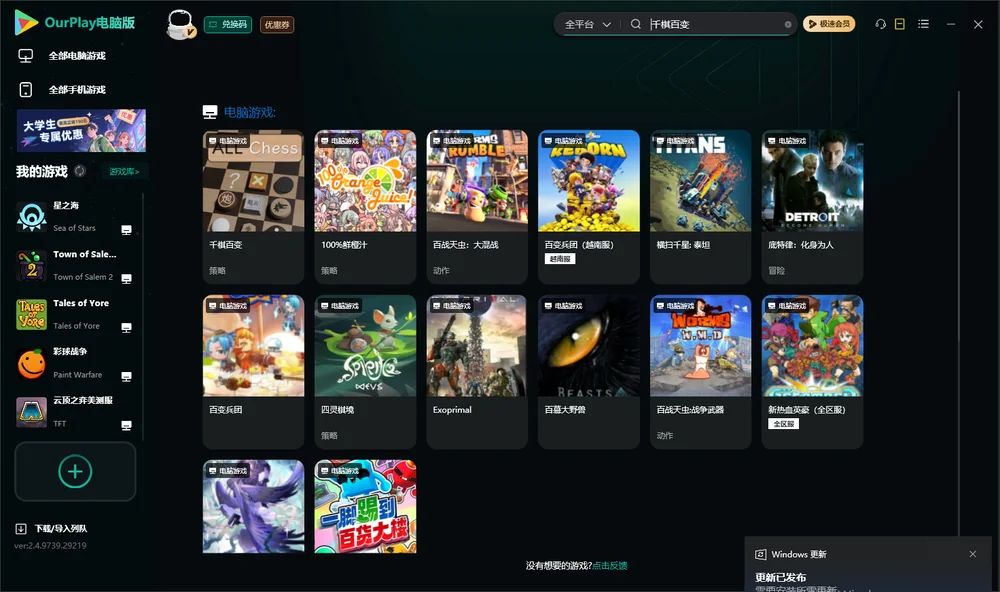1000x592 pixels.
Task: Expand the 全平台 platform dropdown
Action: 587,24
